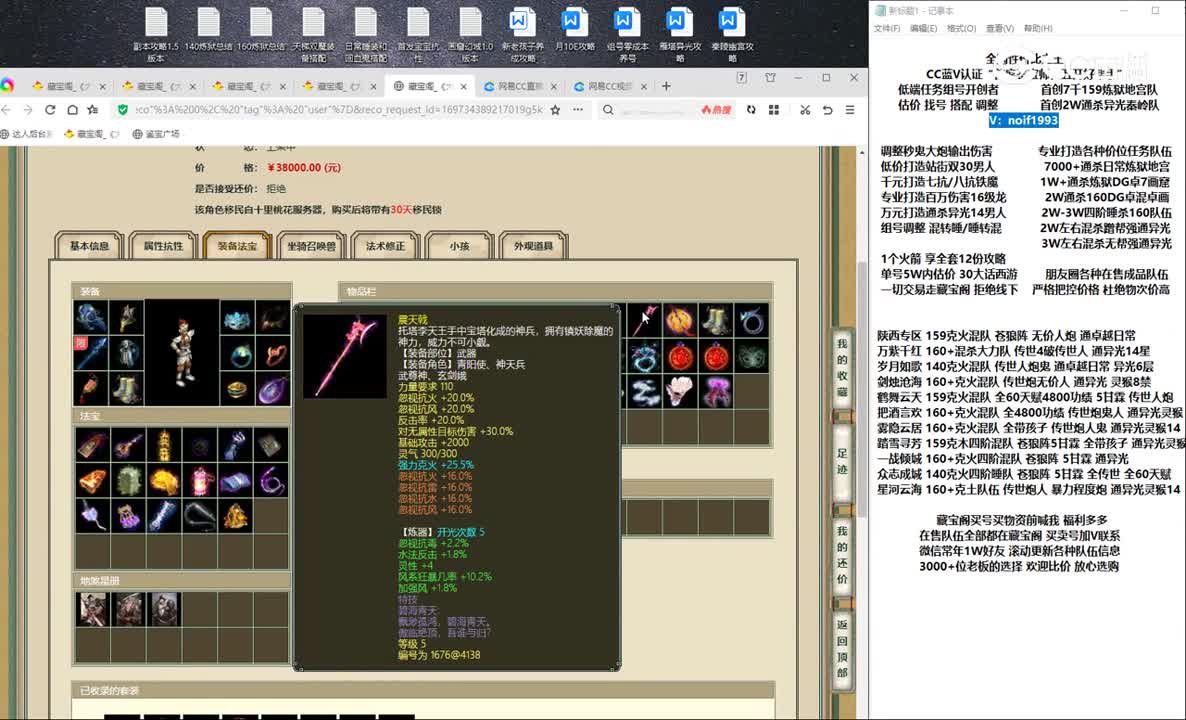Open the 外观道具 tab
This screenshot has width=1186, height=720.
(x=533, y=246)
